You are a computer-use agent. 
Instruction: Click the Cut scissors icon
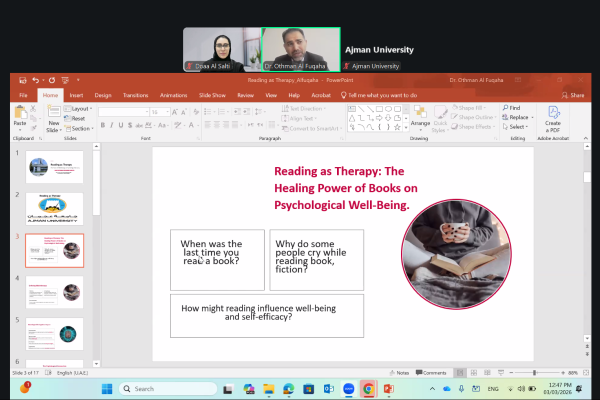tap(33, 109)
